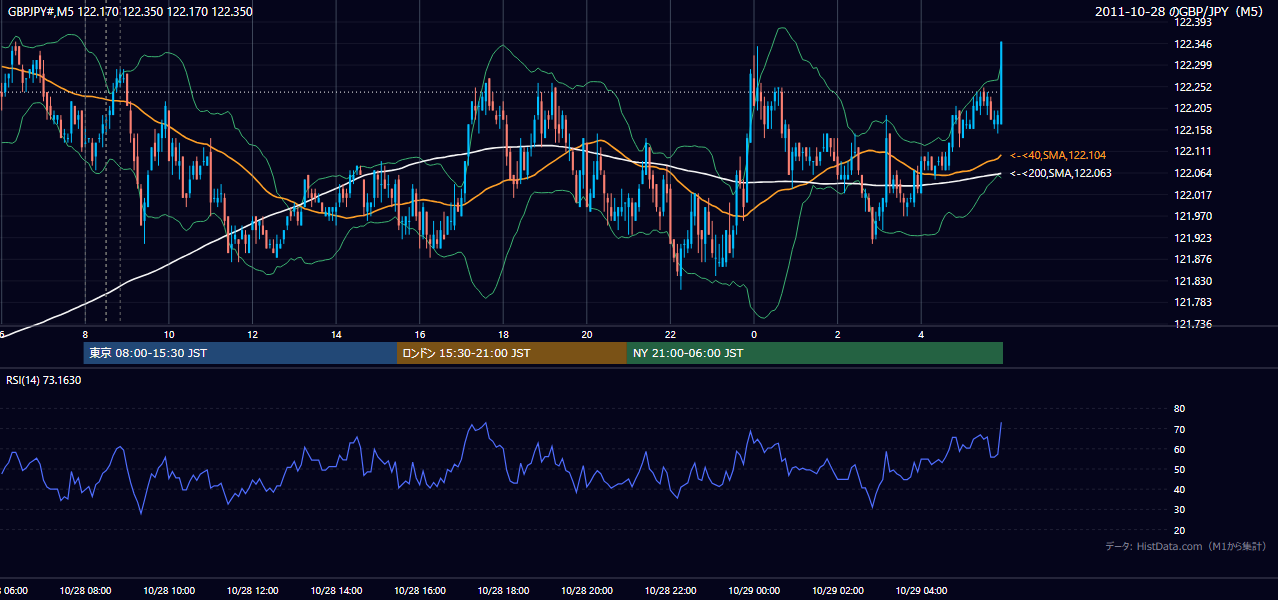
Task: Select the white 200 SMA label 122.063
Action: pos(1060,173)
